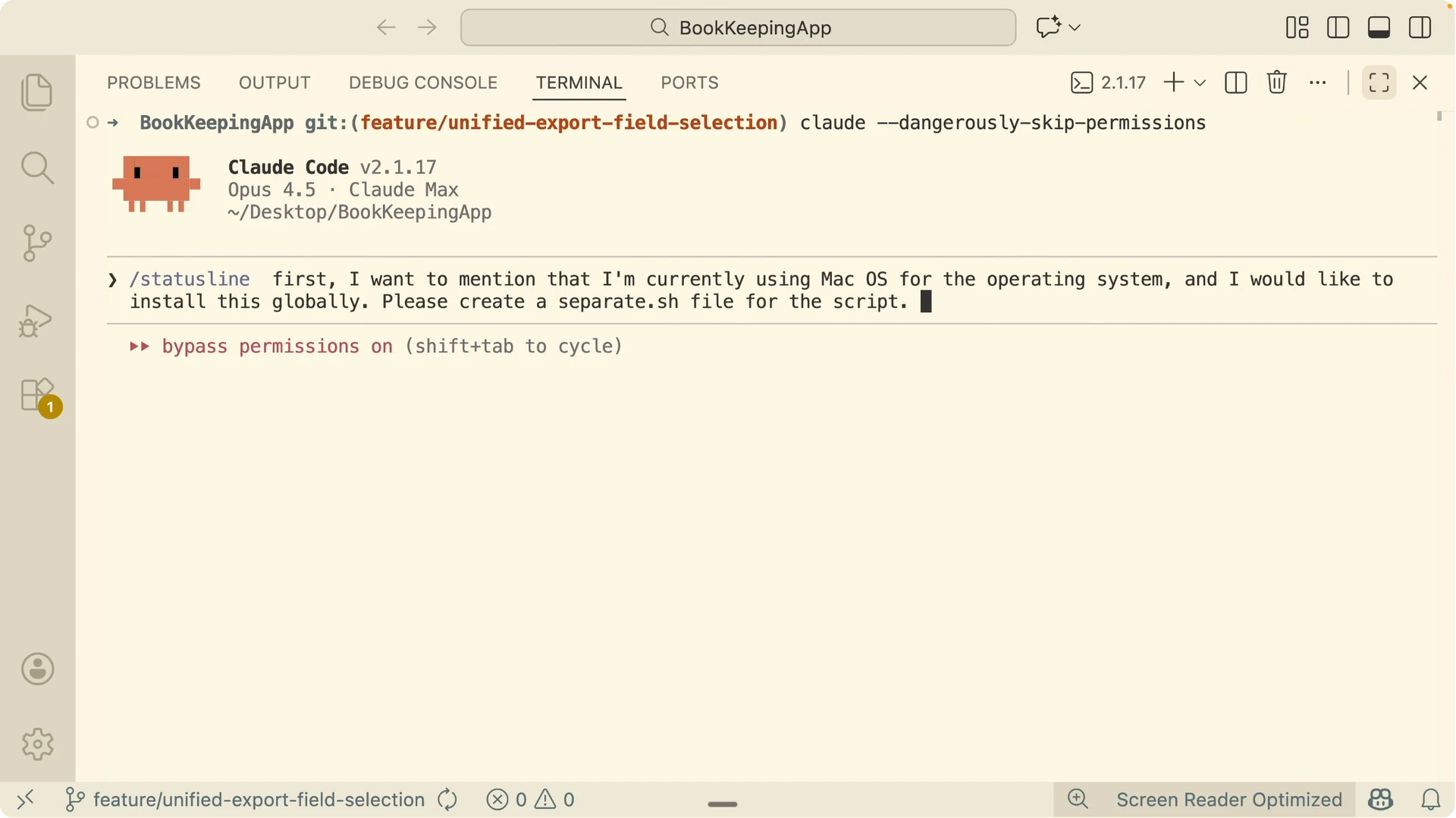Click the terminal scrollbar marker at right edge
This screenshot has height=818, width=1456.
click(1439, 116)
